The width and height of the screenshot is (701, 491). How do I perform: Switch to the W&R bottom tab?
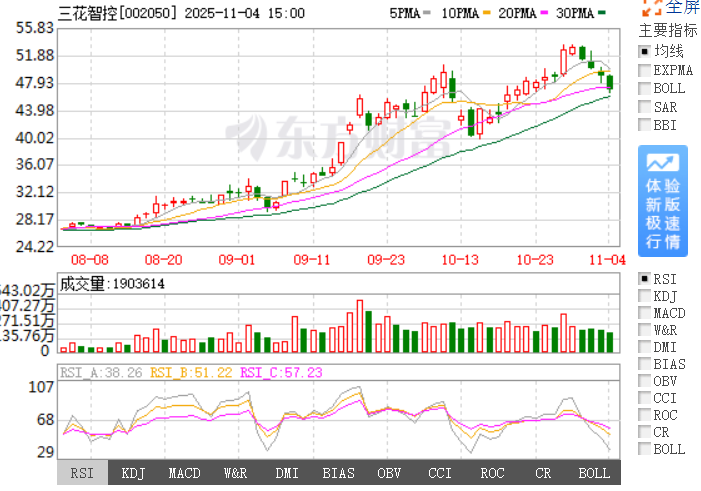click(235, 473)
